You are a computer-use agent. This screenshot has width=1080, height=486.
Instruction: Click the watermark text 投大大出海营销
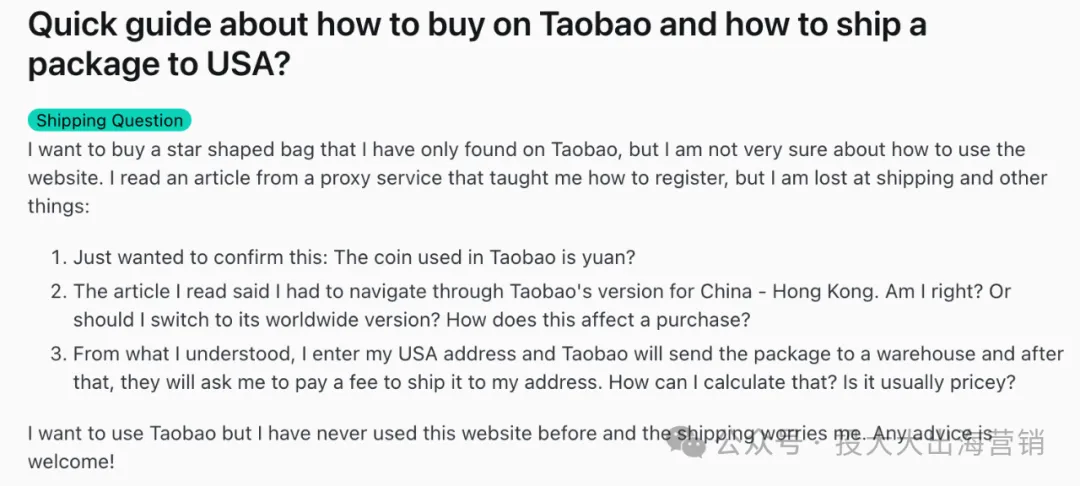(x=940, y=444)
